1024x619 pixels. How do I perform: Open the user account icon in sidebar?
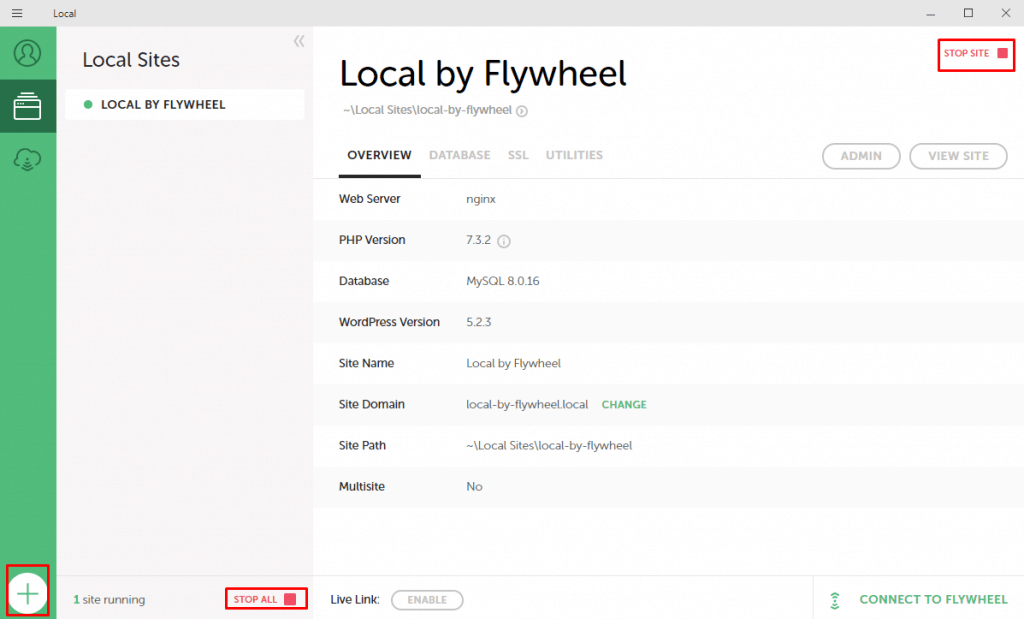pyautogui.click(x=27, y=53)
